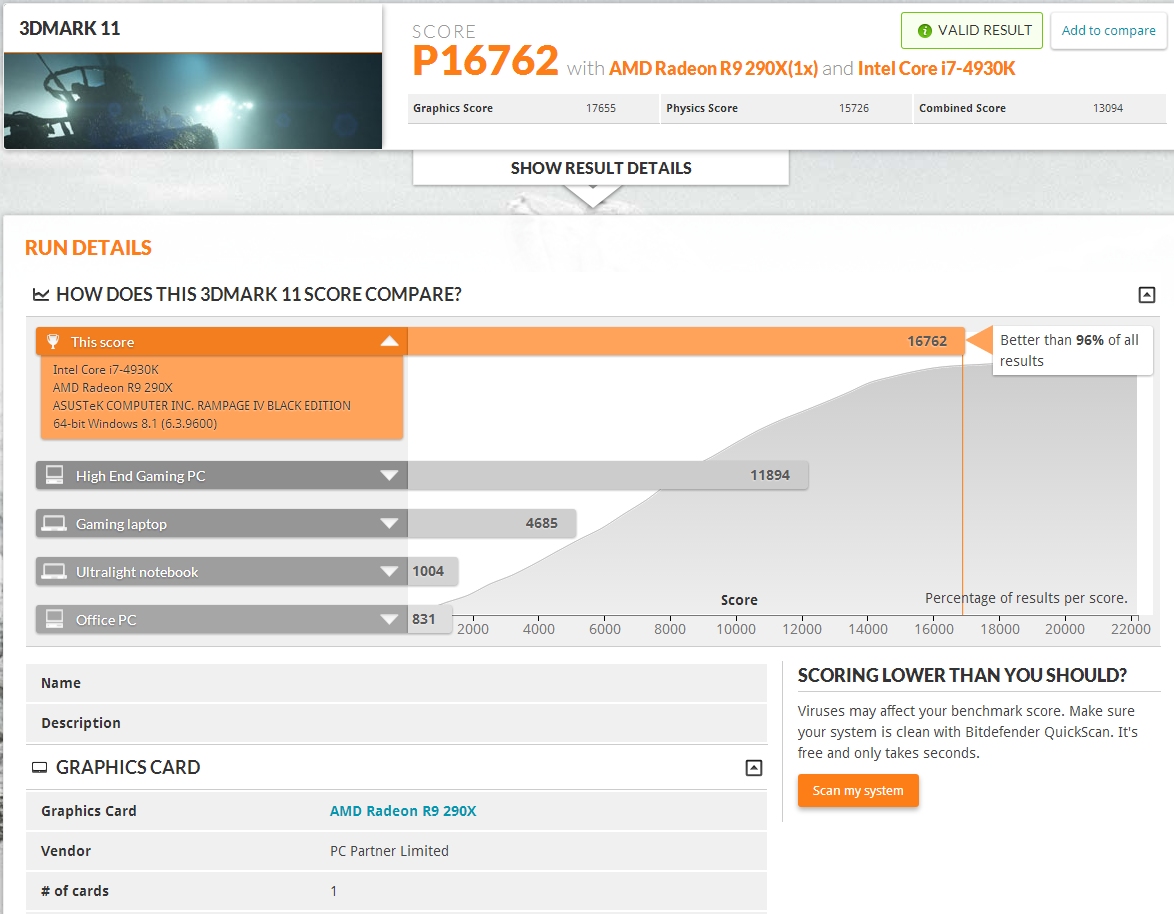Screen dimensions: 1174x914
Task: Click the 3DMARK 11 title text
Action: point(69,28)
